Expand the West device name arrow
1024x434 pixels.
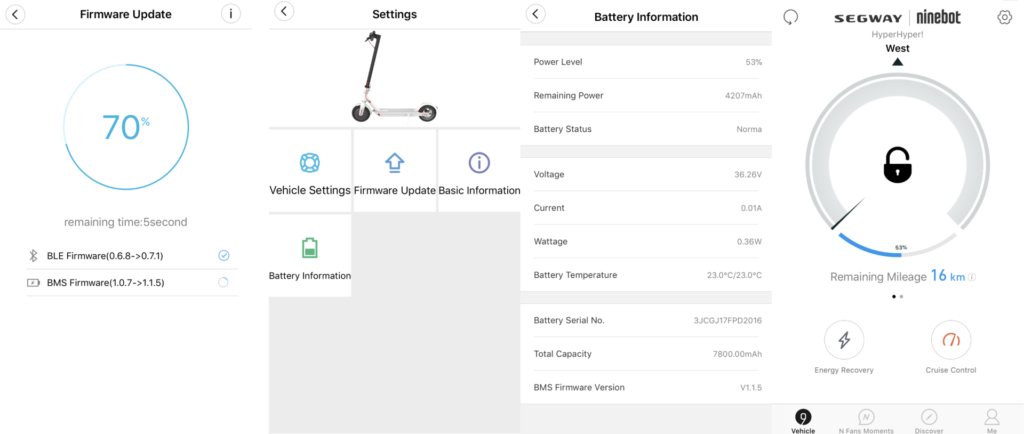[897, 61]
